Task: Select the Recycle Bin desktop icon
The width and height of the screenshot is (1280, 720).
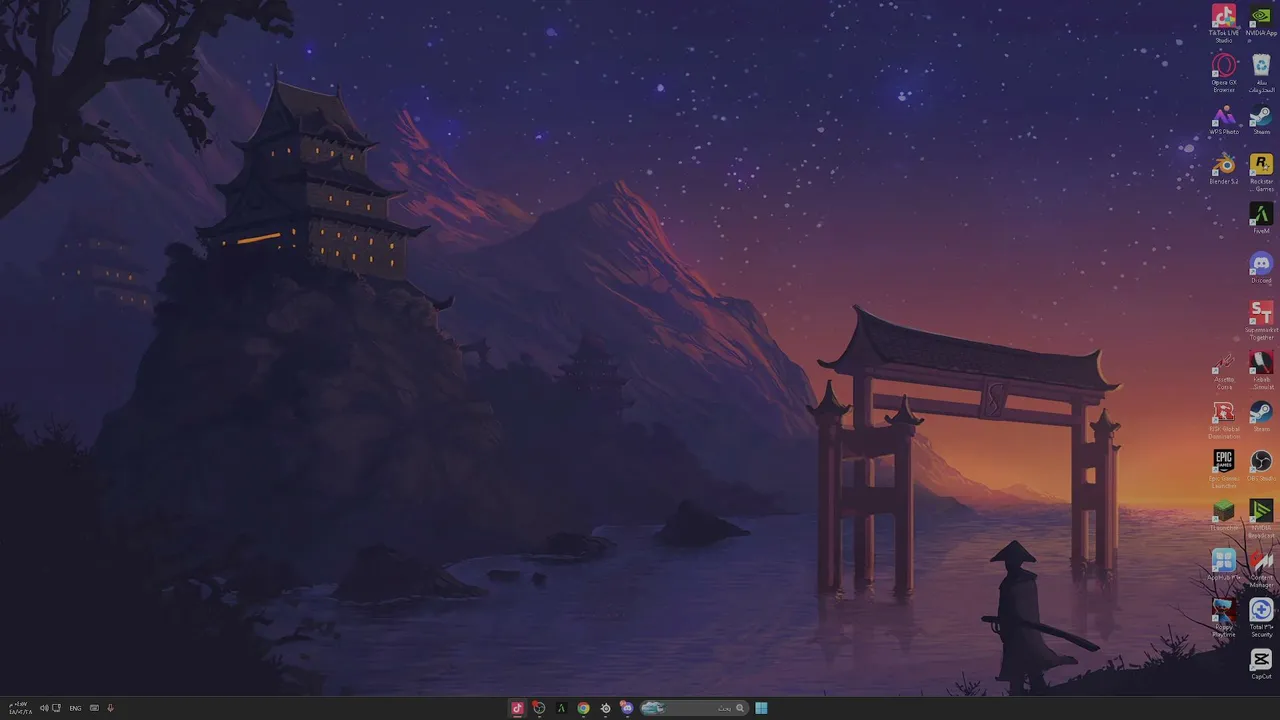Action: point(1261,72)
